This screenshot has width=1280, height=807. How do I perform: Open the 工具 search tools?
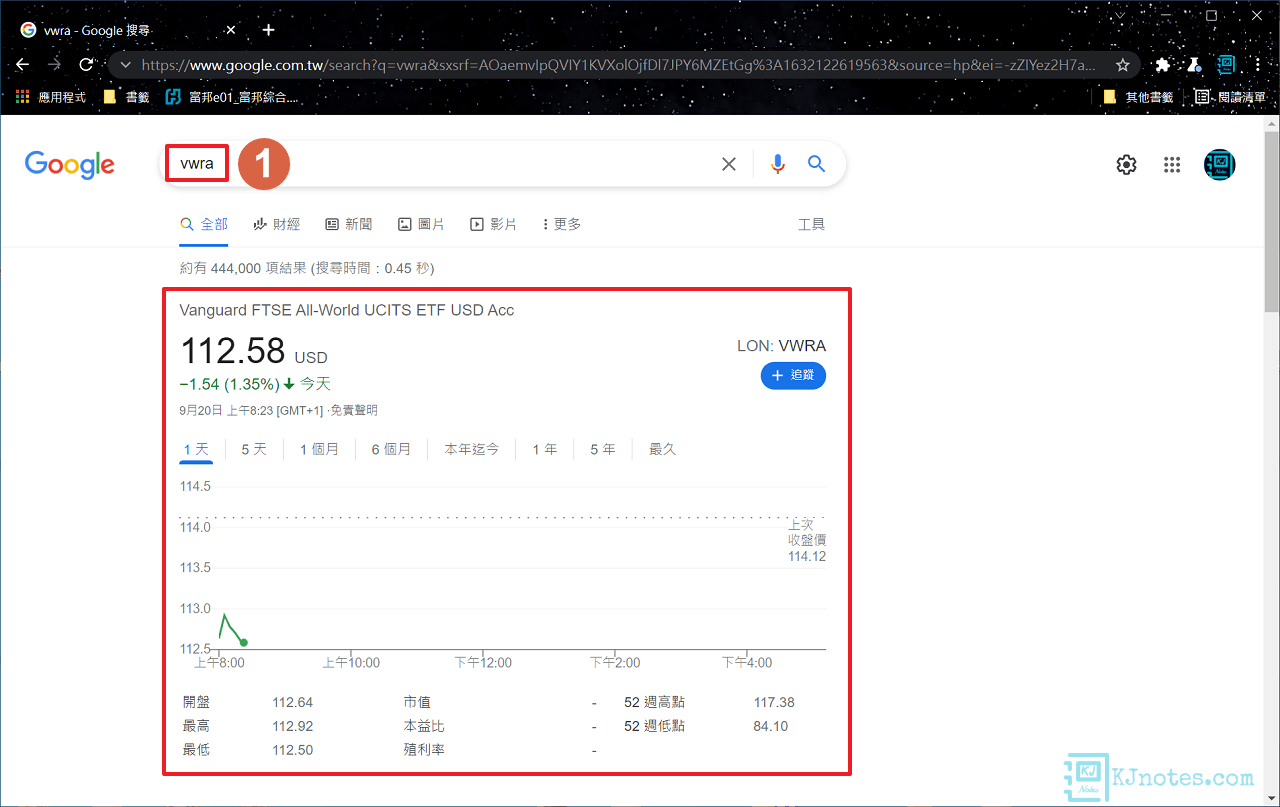click(811, 225)
